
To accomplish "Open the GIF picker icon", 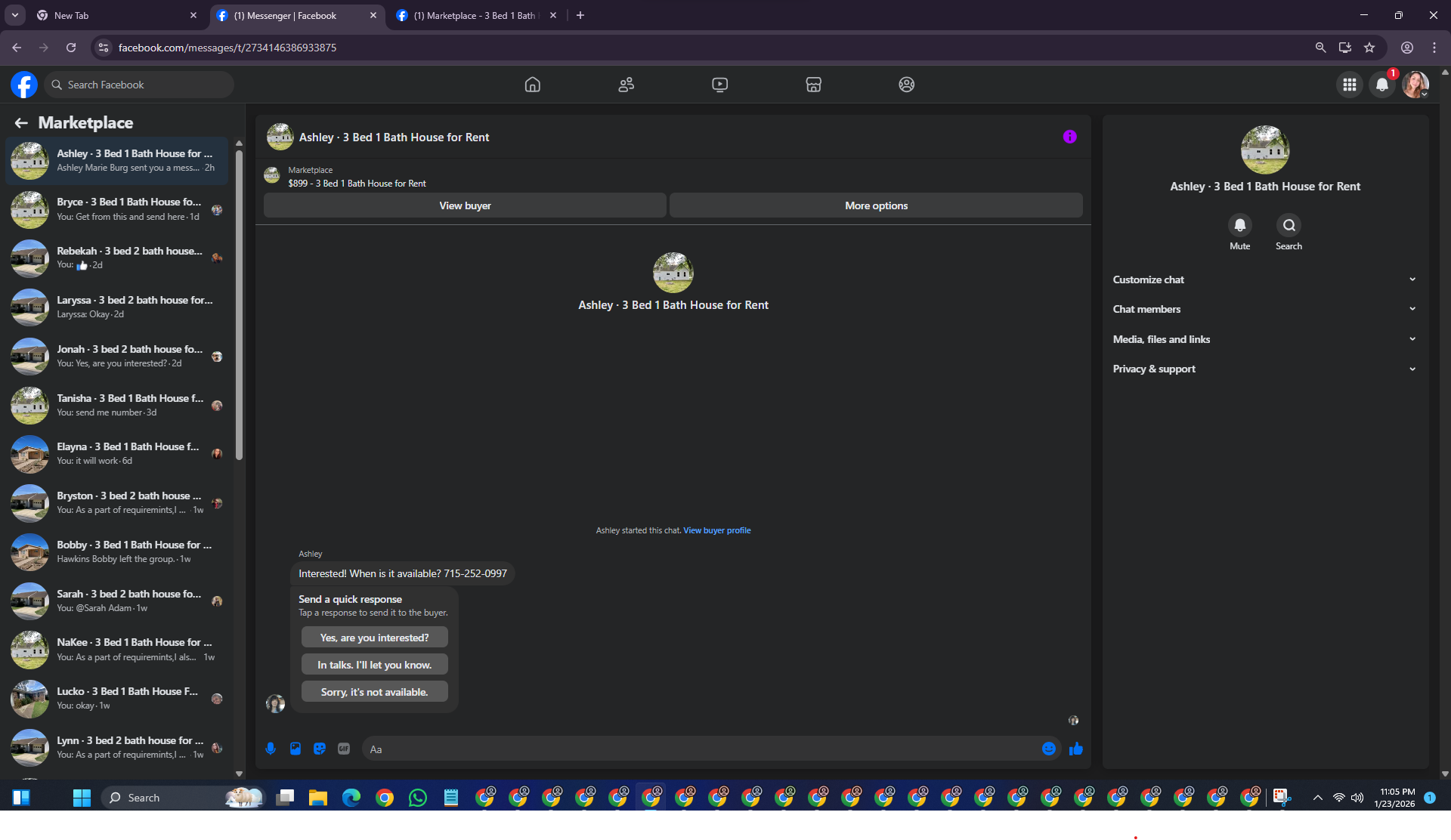I will click(x=344, y=749).
